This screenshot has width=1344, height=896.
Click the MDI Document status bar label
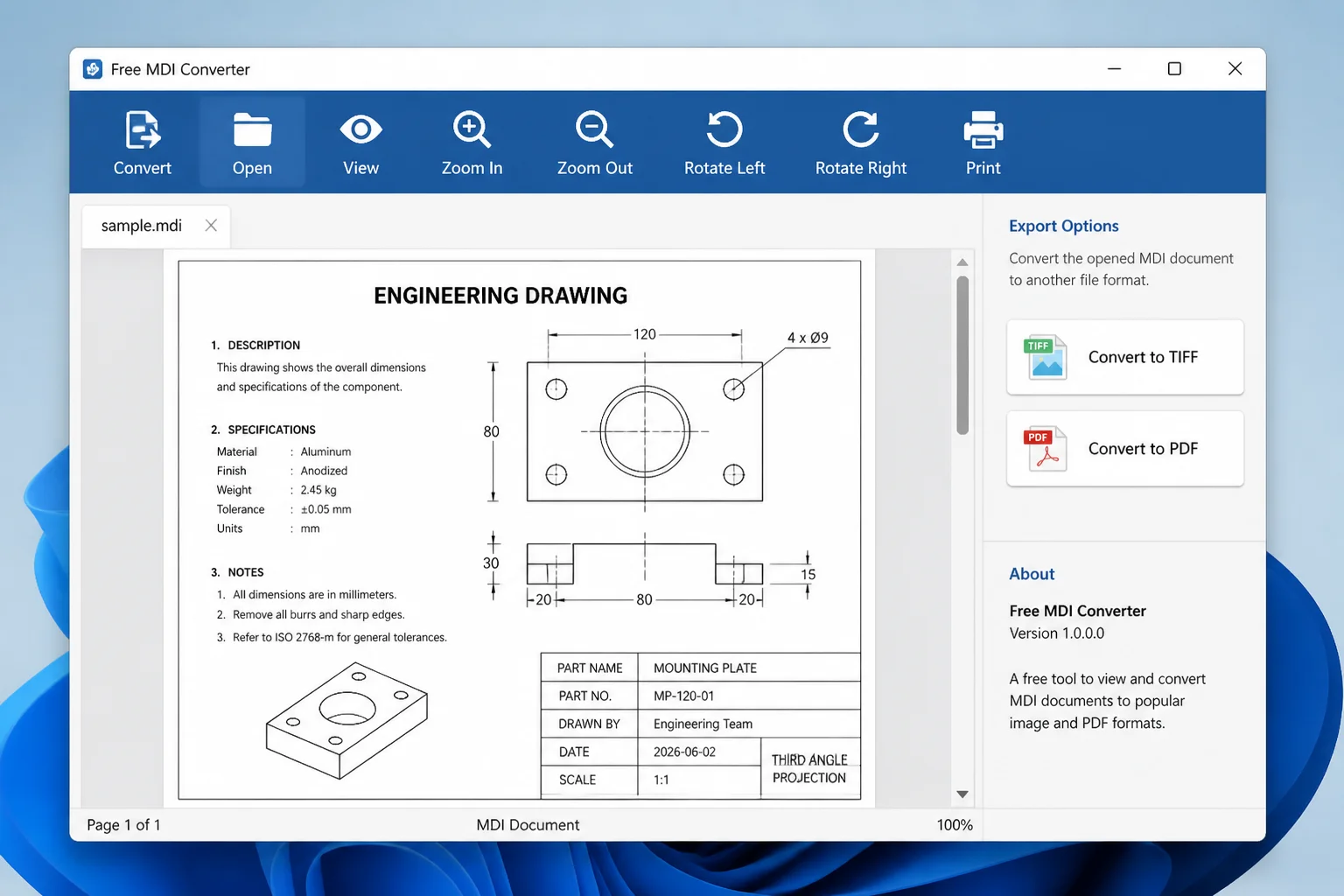[528, 825]
